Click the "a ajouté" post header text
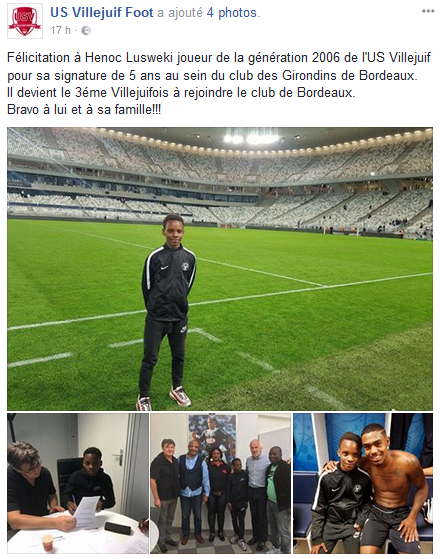The image size is (440, 559). (x=180, y=13)
